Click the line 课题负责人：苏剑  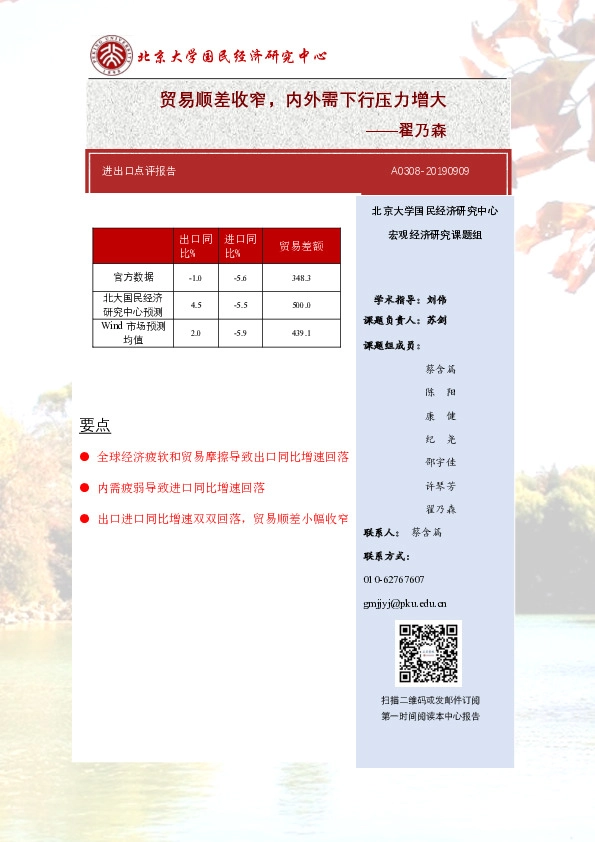[x=405, y=321]
